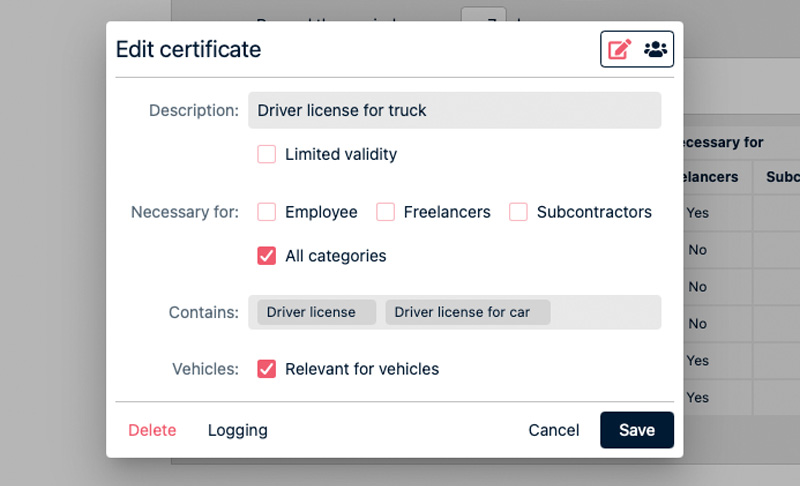The image size is (800, 486).
Task: Select the Subcontractors checkbox
Action: pos(518,212)
